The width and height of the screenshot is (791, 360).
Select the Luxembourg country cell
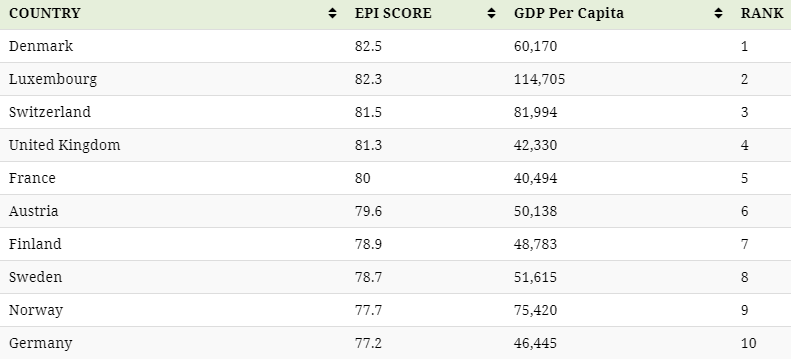(53, 79)
